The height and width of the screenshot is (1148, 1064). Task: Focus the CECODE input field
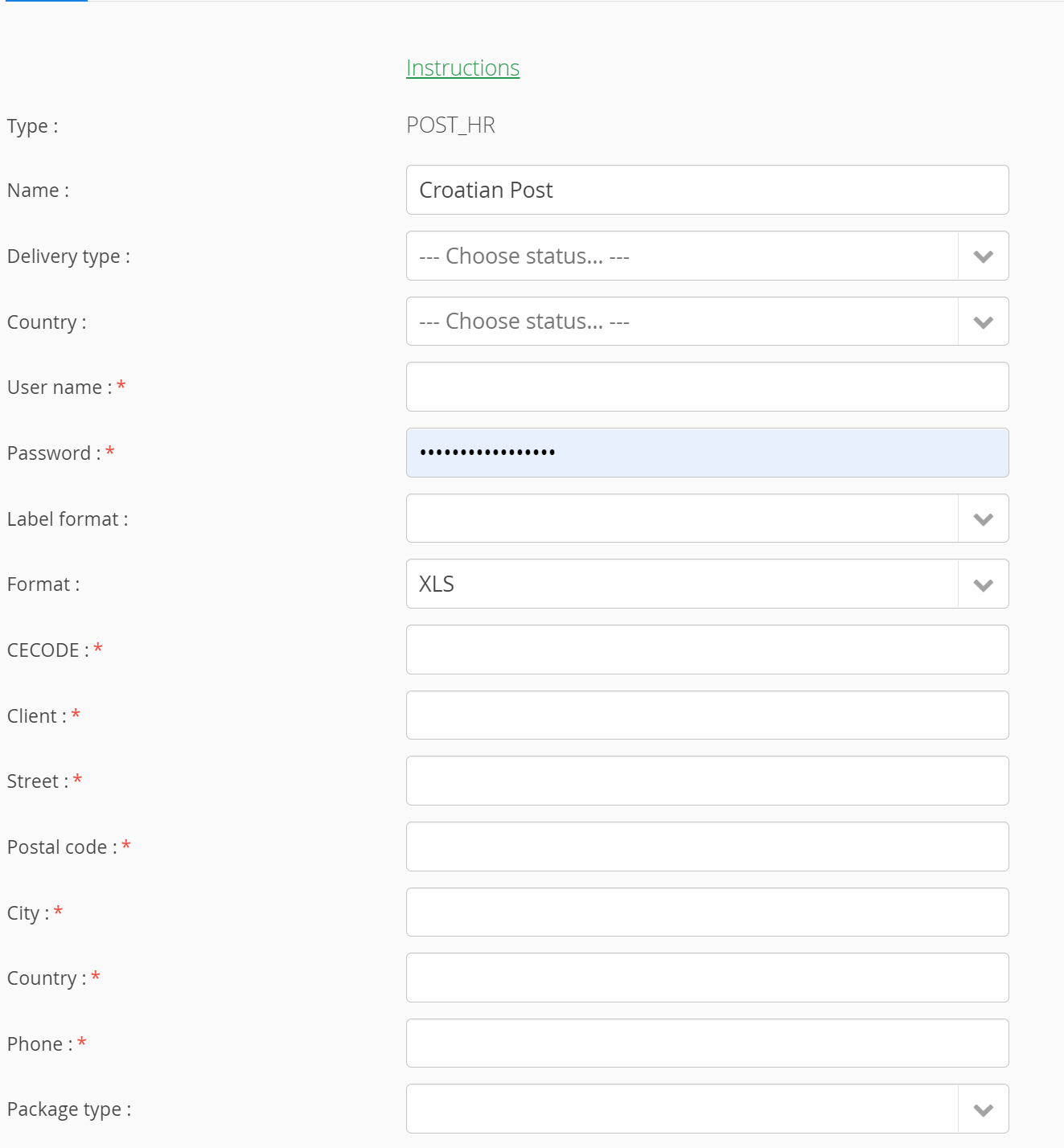point(707,650)
